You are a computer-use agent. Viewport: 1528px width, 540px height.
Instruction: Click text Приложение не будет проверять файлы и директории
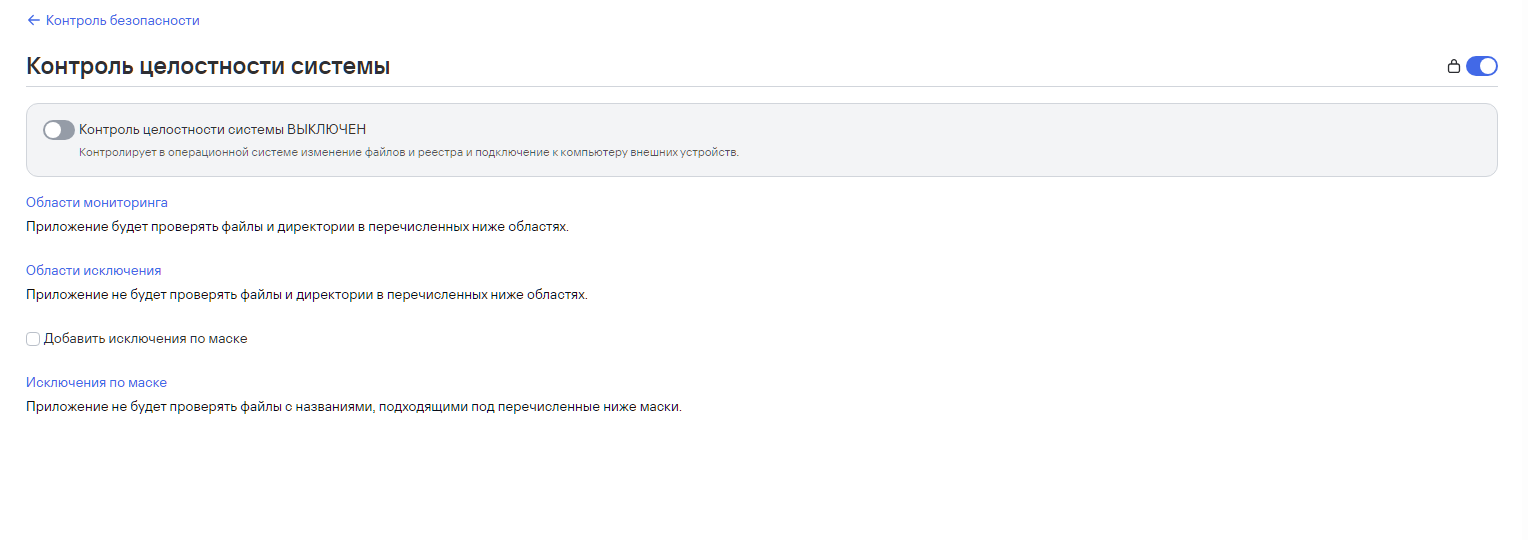coord(307,295)
